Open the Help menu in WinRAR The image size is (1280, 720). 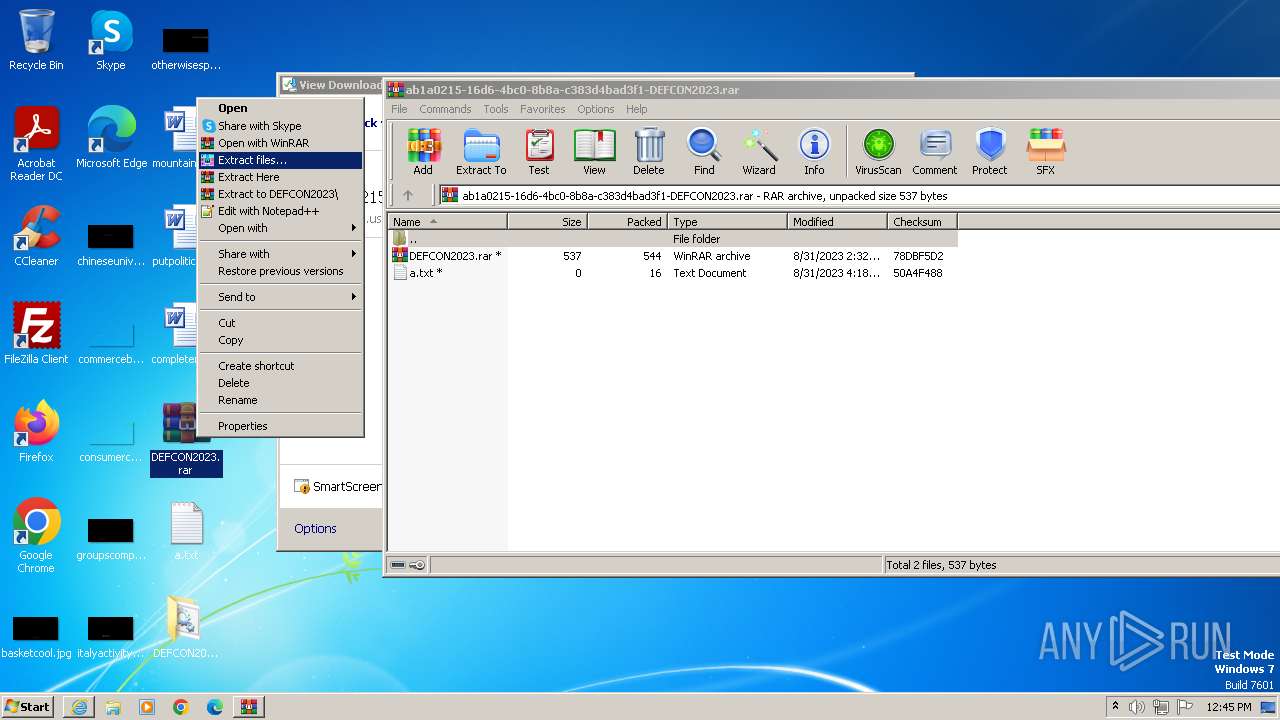point(636,109)
